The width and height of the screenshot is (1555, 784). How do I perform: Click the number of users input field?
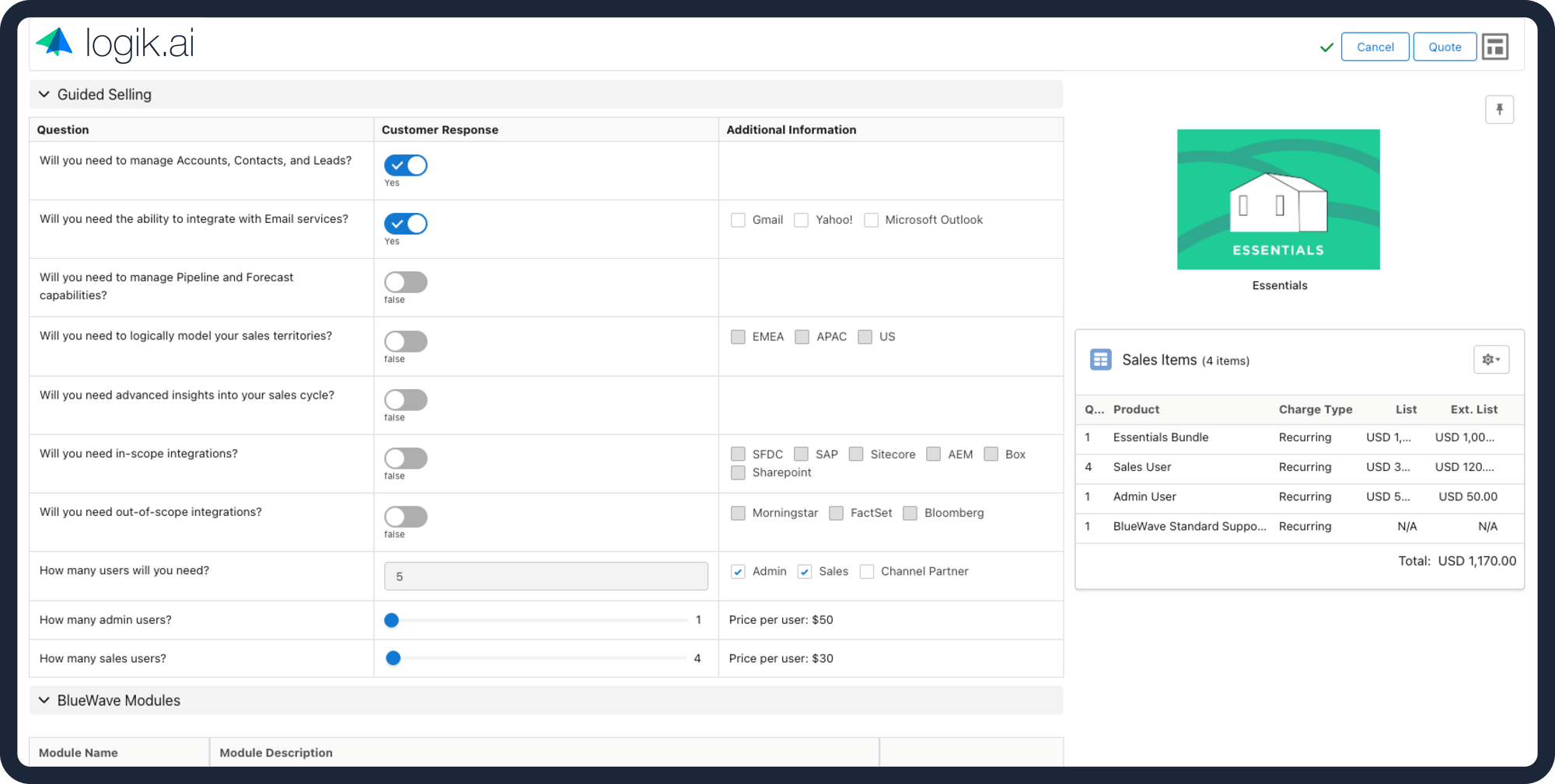(x=546, y=577)
